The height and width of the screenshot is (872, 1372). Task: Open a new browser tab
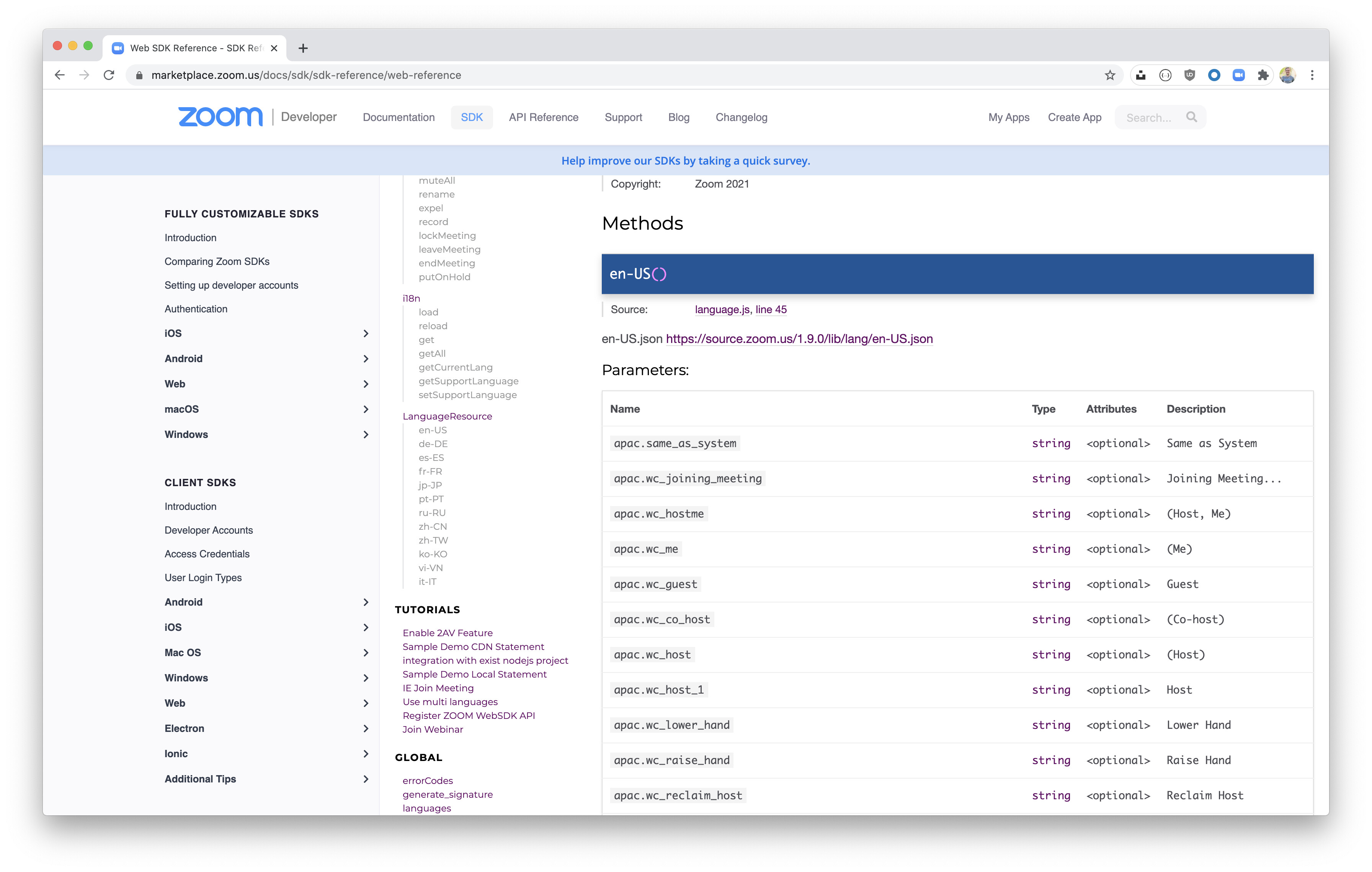tap(303, 48)
